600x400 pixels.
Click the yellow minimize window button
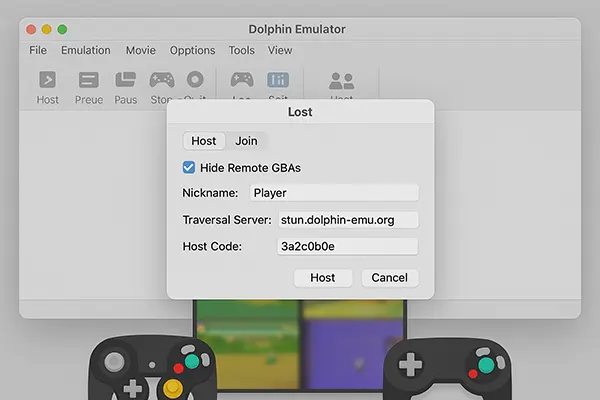[47, 29]
